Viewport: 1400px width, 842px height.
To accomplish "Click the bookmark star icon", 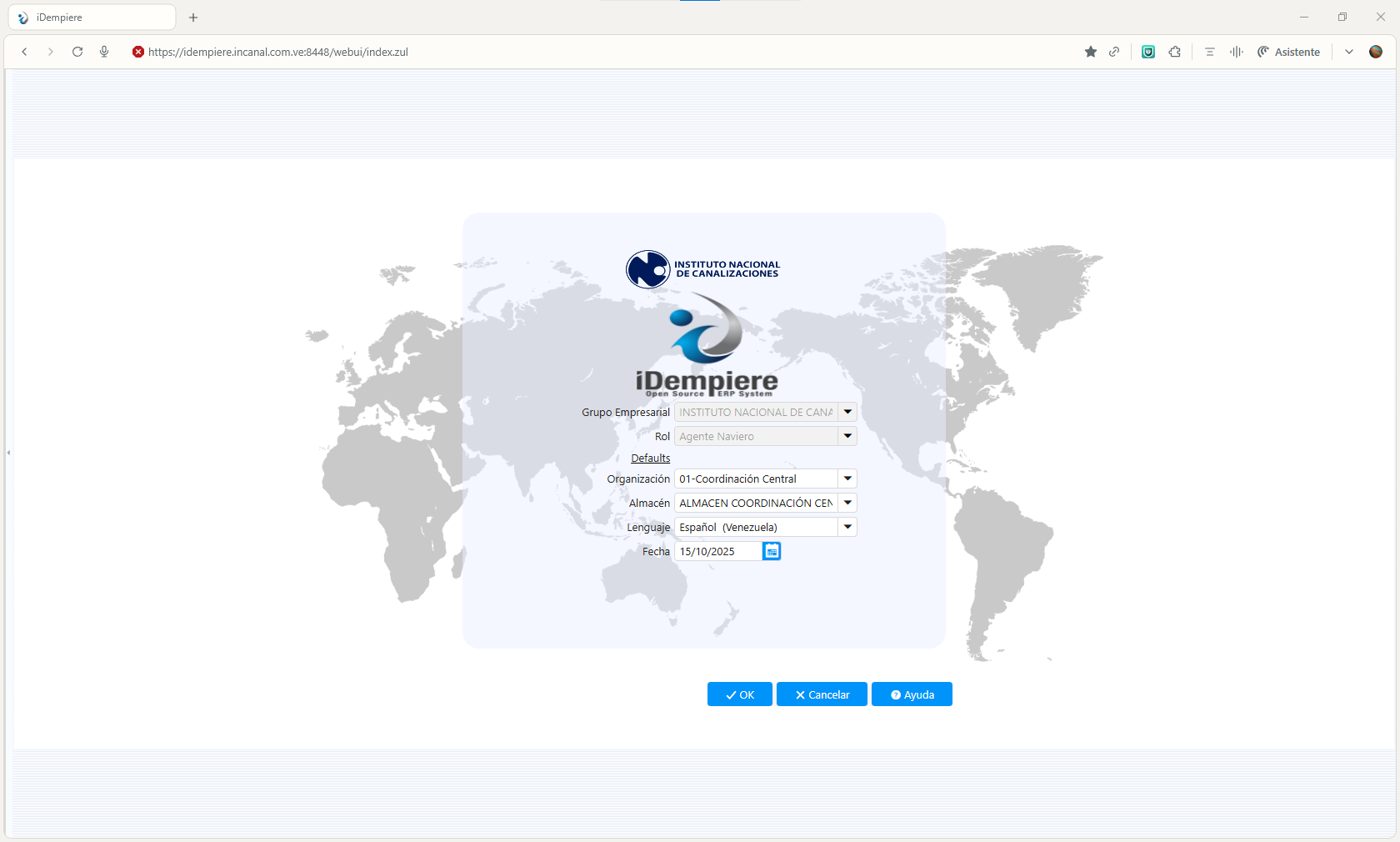I will point(1091,52).
